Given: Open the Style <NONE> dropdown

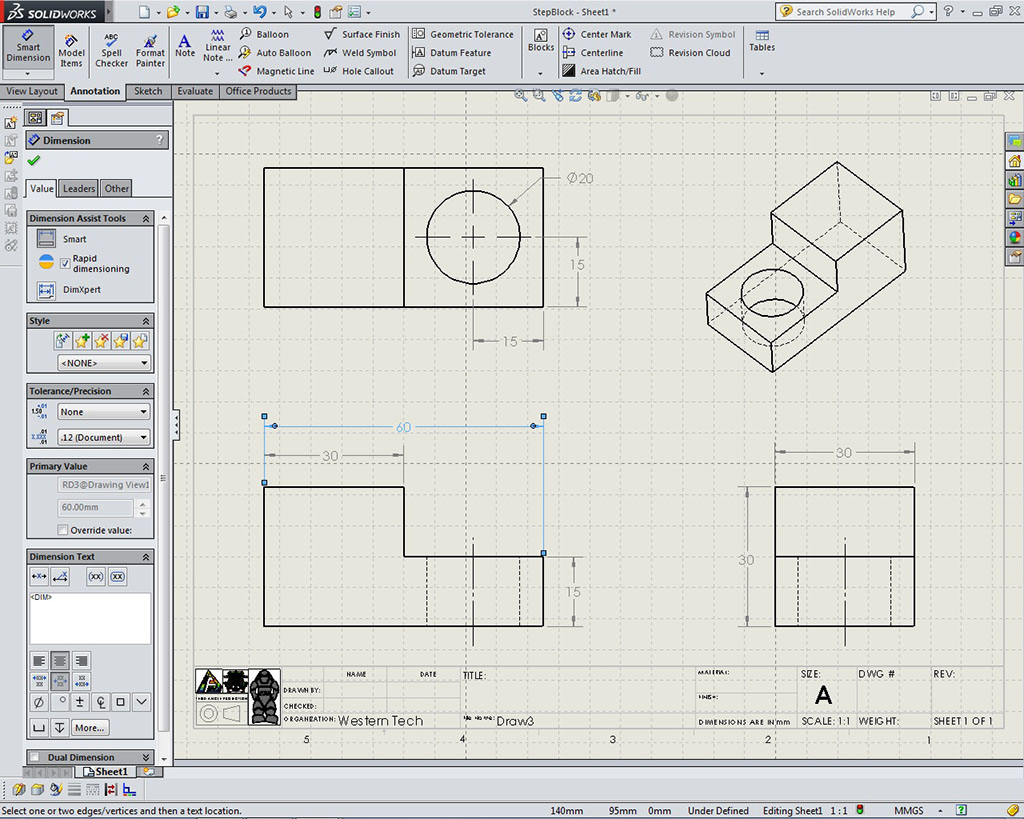Looking at the screenshot, I should pyautogui.click(x=104, y=363).
